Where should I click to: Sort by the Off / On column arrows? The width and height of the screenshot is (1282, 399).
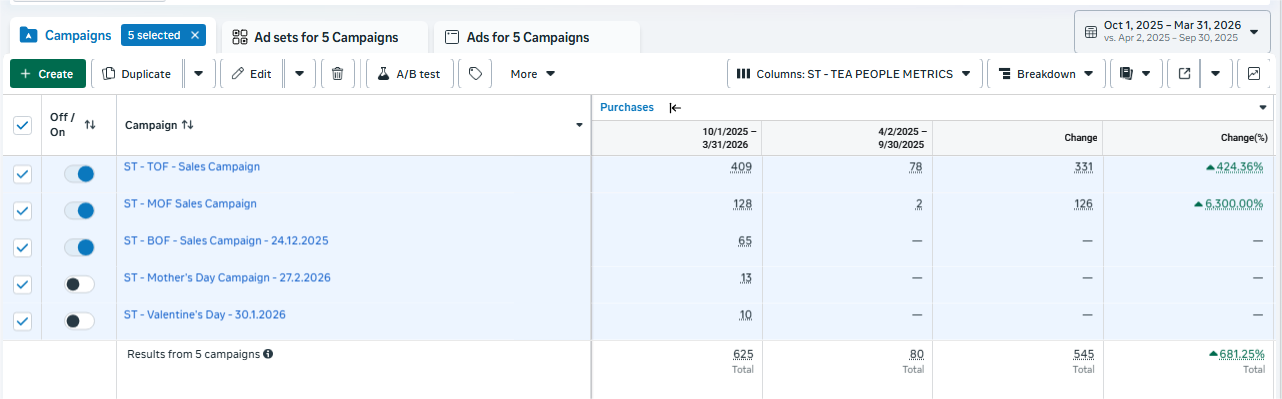[90, 125]
